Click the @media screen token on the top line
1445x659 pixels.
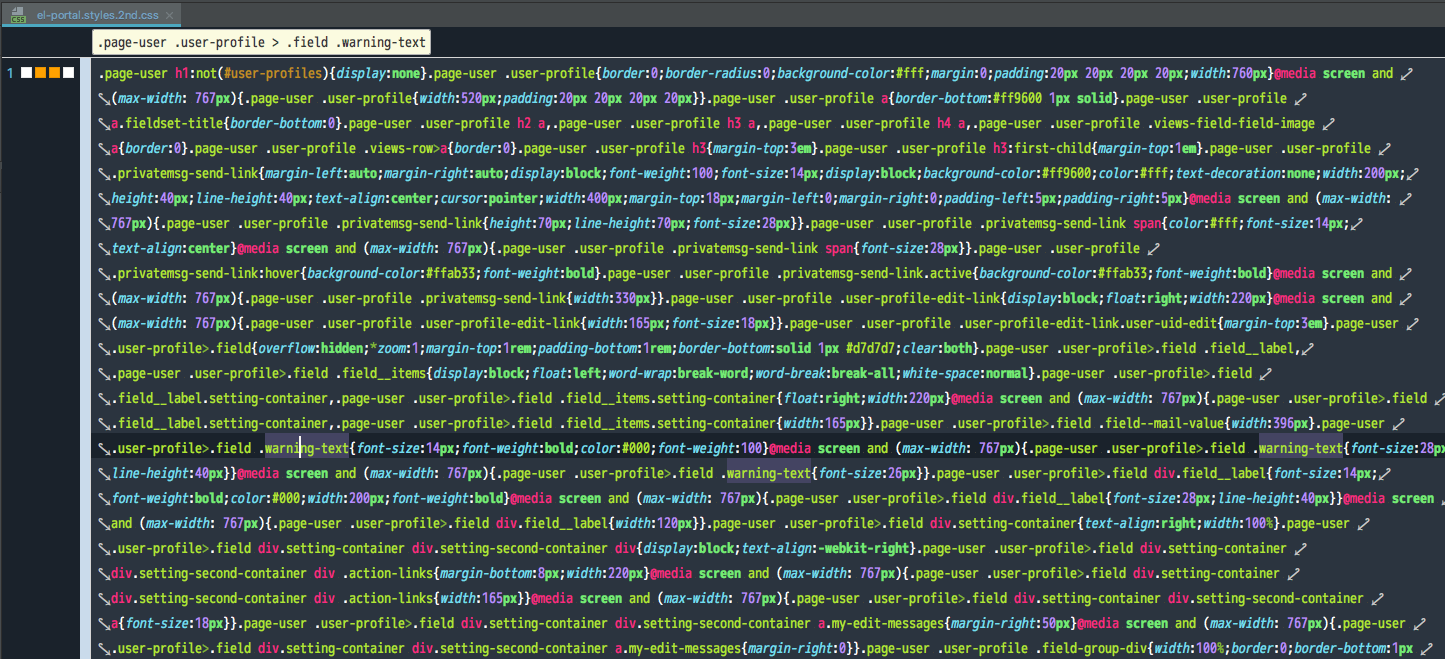tap(1320, 72)
